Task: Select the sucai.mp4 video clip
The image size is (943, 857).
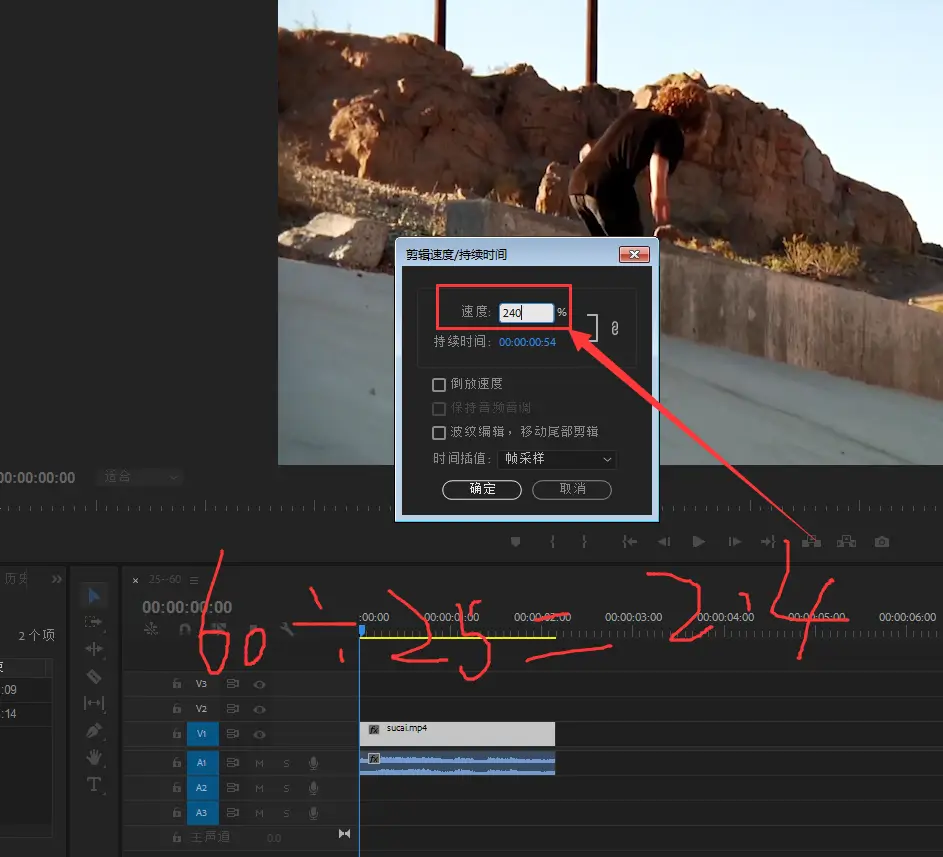Action: pos(457,734)
